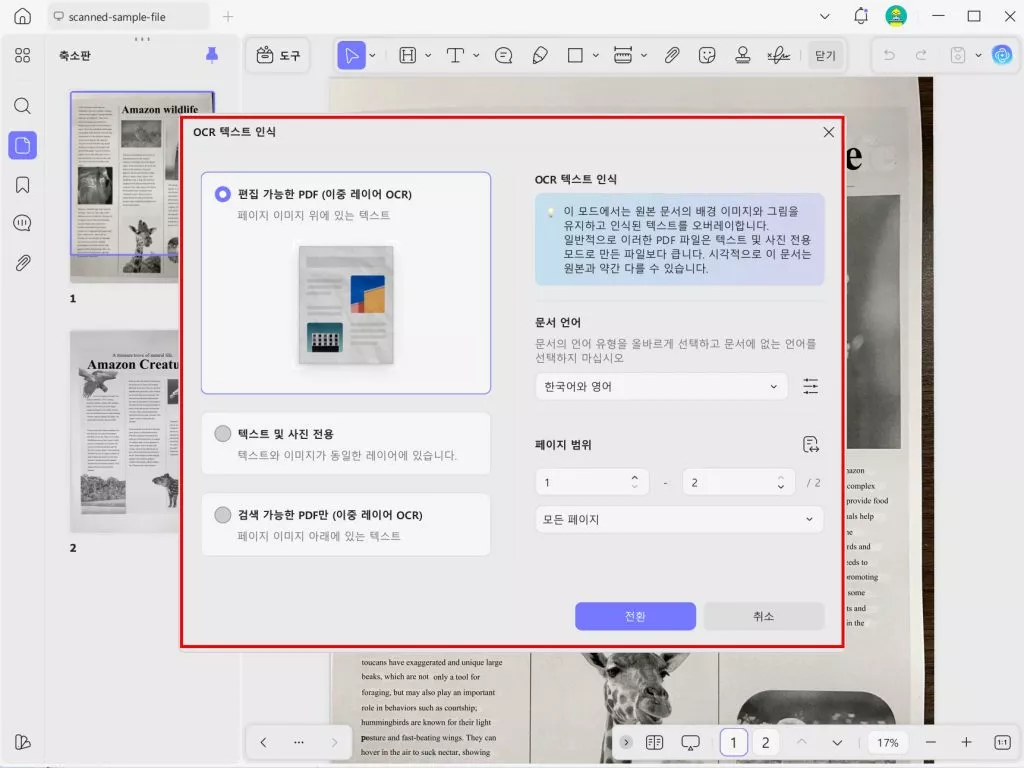
Task: Open the thumbnails grid view icon
Action: 22,56
